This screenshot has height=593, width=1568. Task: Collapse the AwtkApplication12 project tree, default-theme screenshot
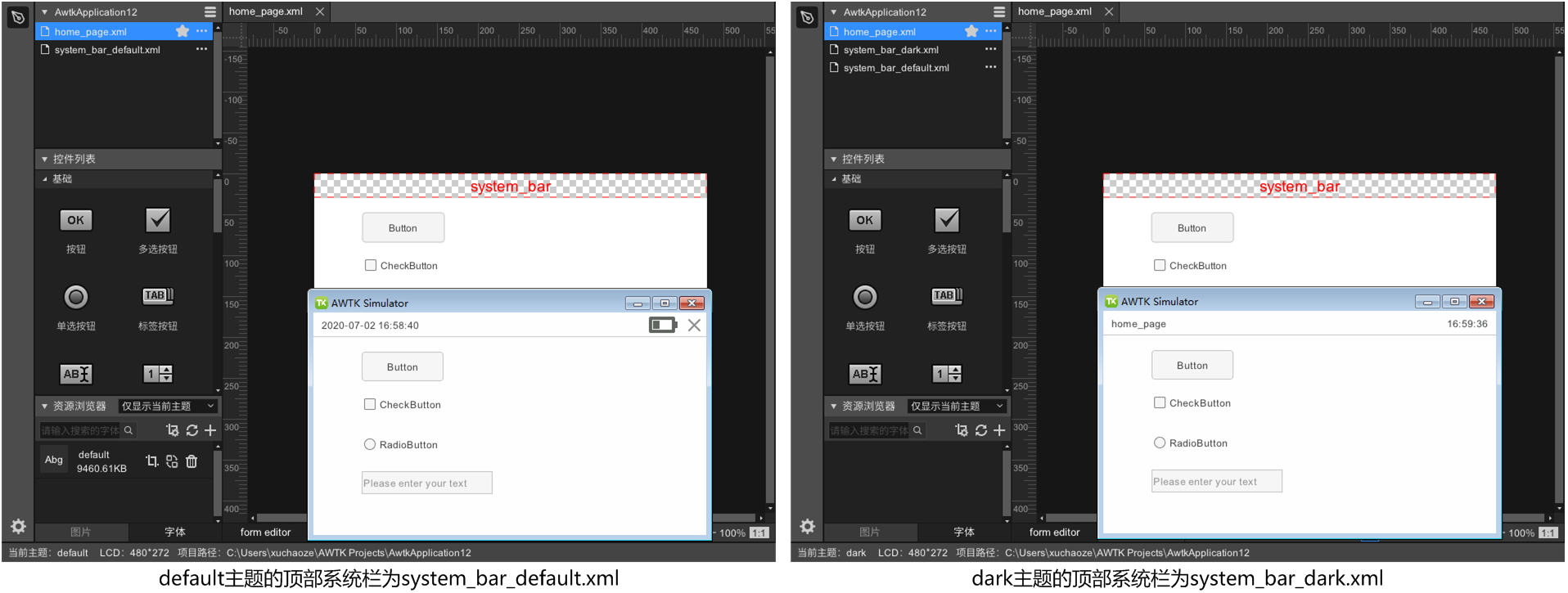44,12
